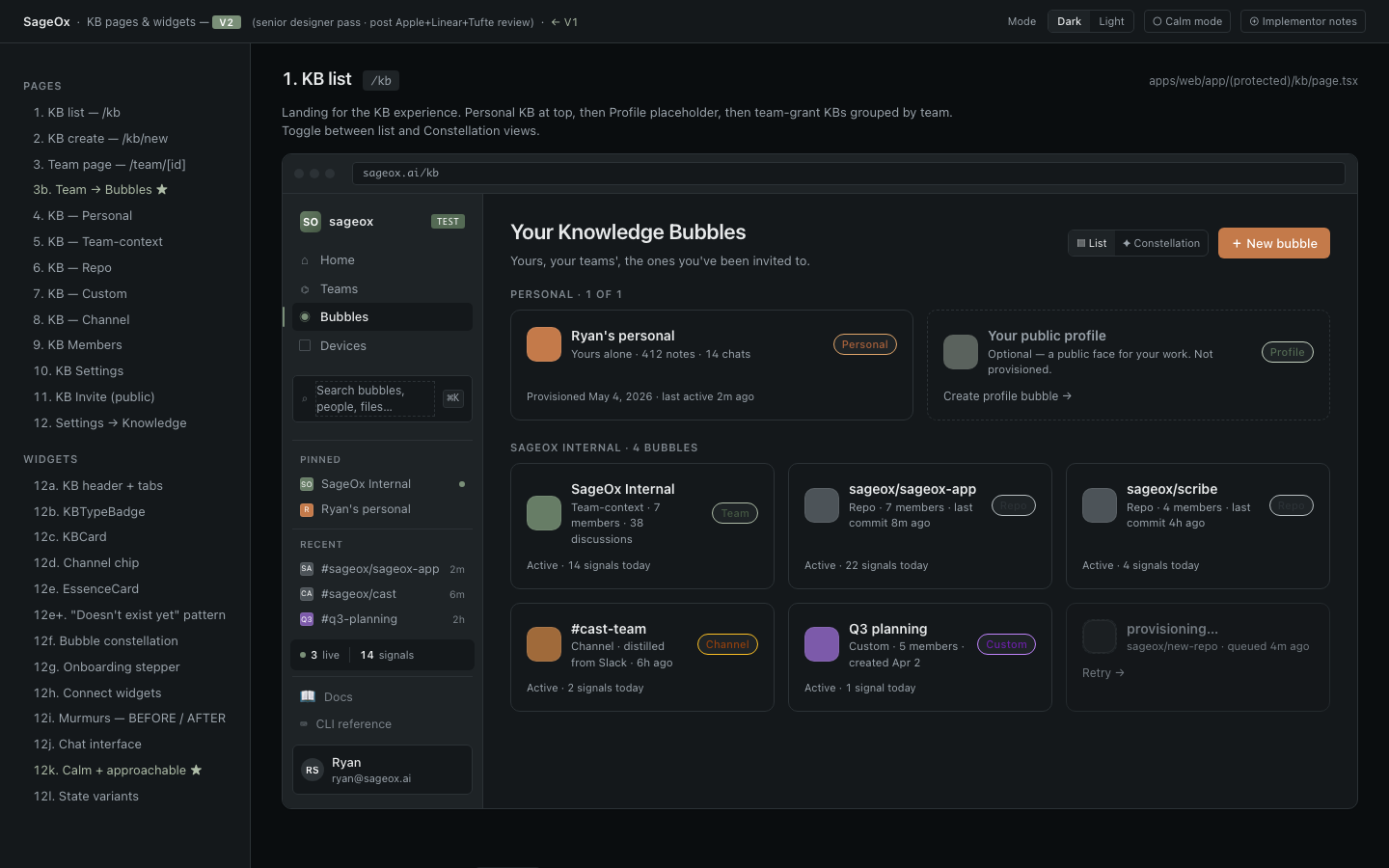Click the Custom badge on Q3 planning

click(x=1007, y=644)
